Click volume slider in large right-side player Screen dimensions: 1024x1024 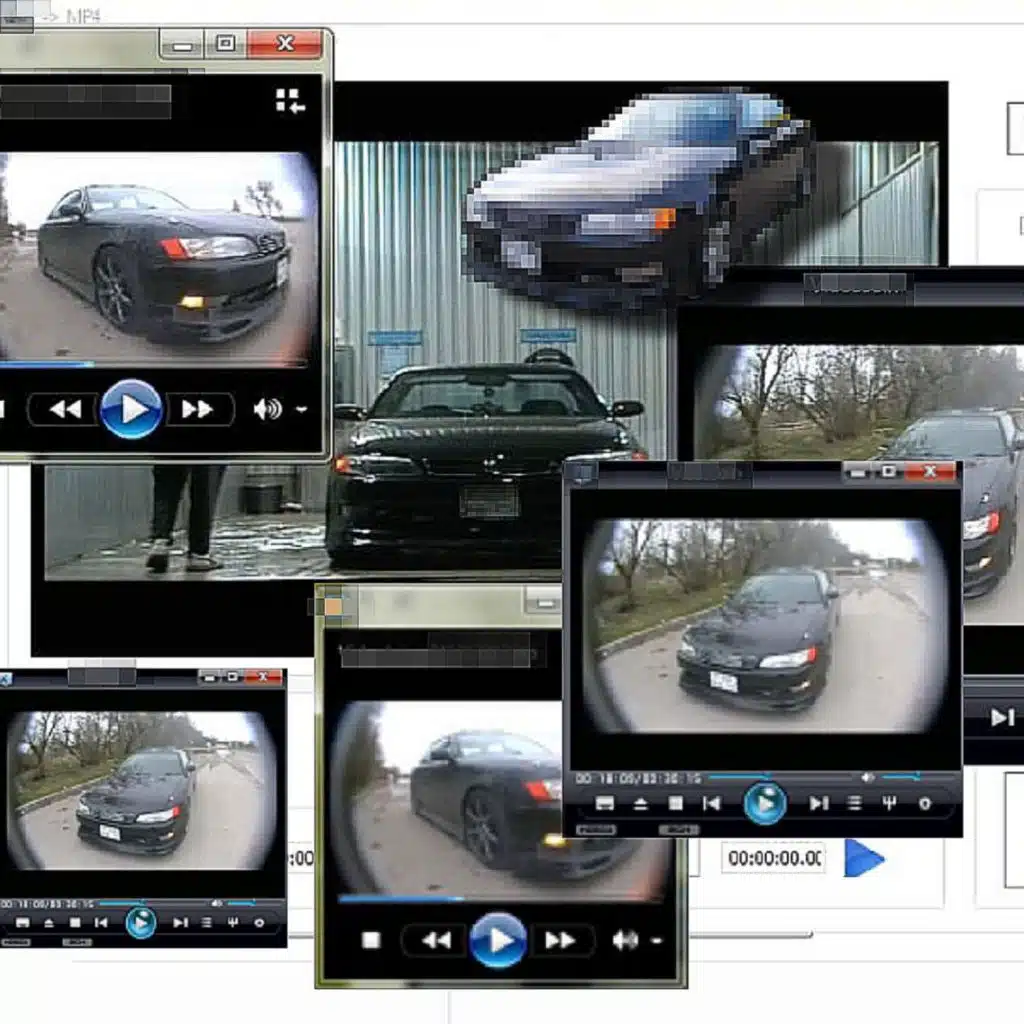coord(901,777)
